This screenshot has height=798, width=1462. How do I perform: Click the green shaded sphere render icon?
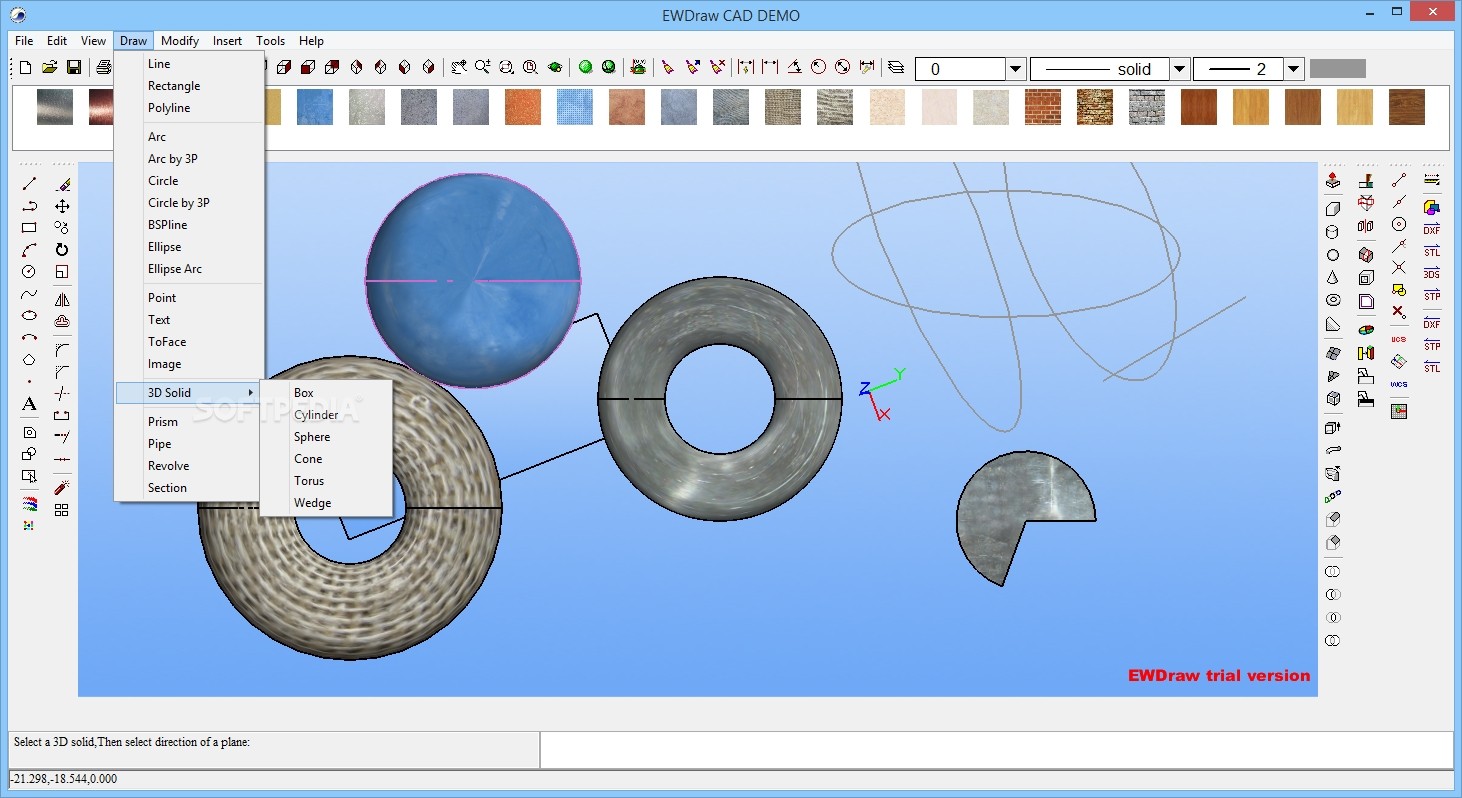click(585, 67)
